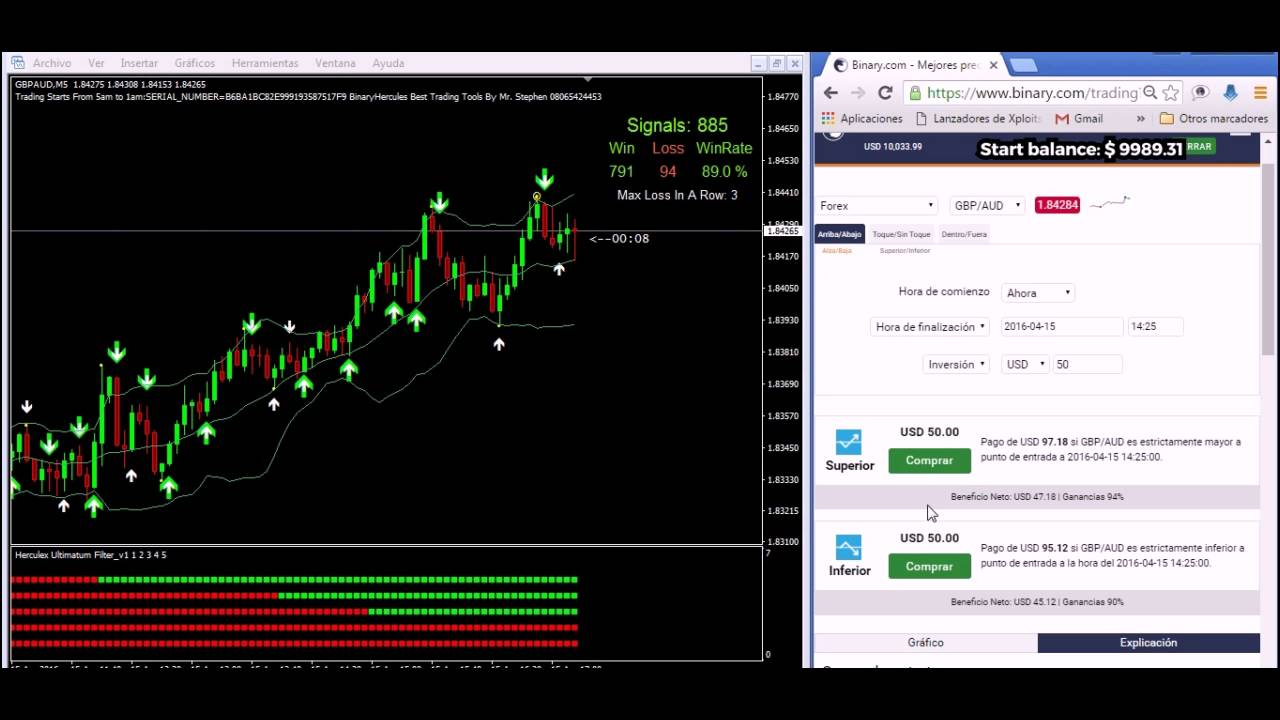1280x720 pixels.
Task: Expand the GBP/AUD symbol dropdown
Action: (x=987, y=205)
